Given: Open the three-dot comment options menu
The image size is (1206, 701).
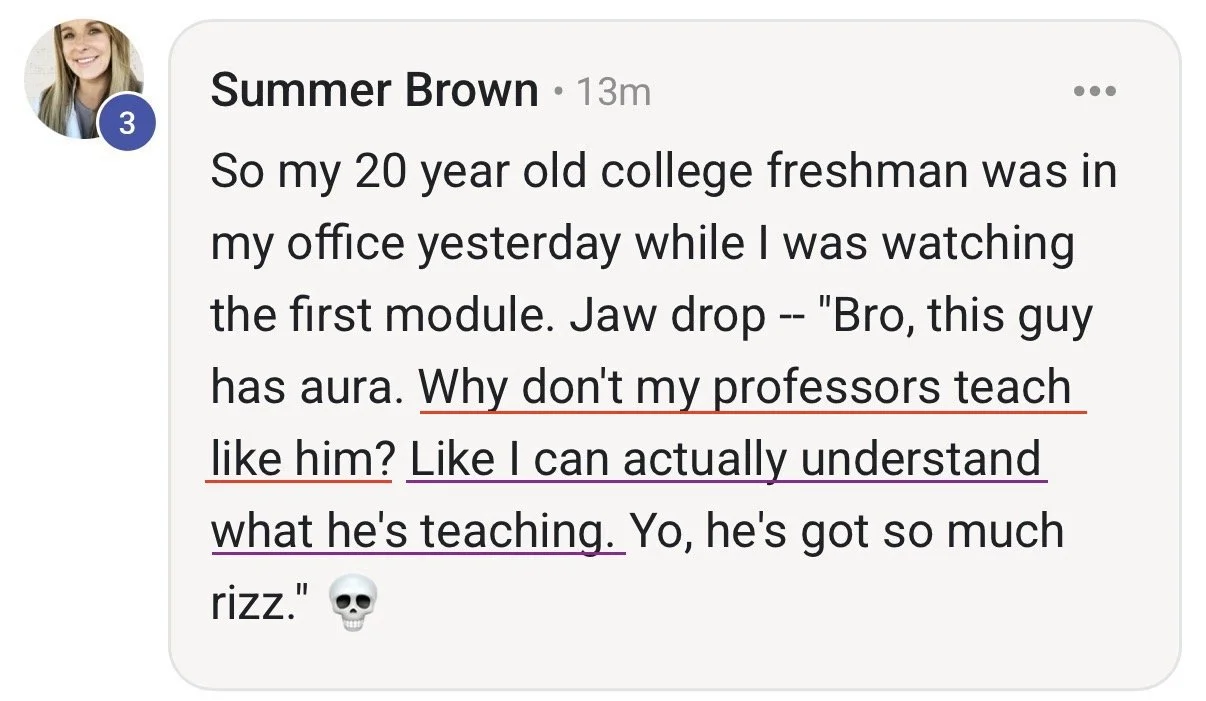Looking at the screenshot, I should click(x=1094, y=92).
